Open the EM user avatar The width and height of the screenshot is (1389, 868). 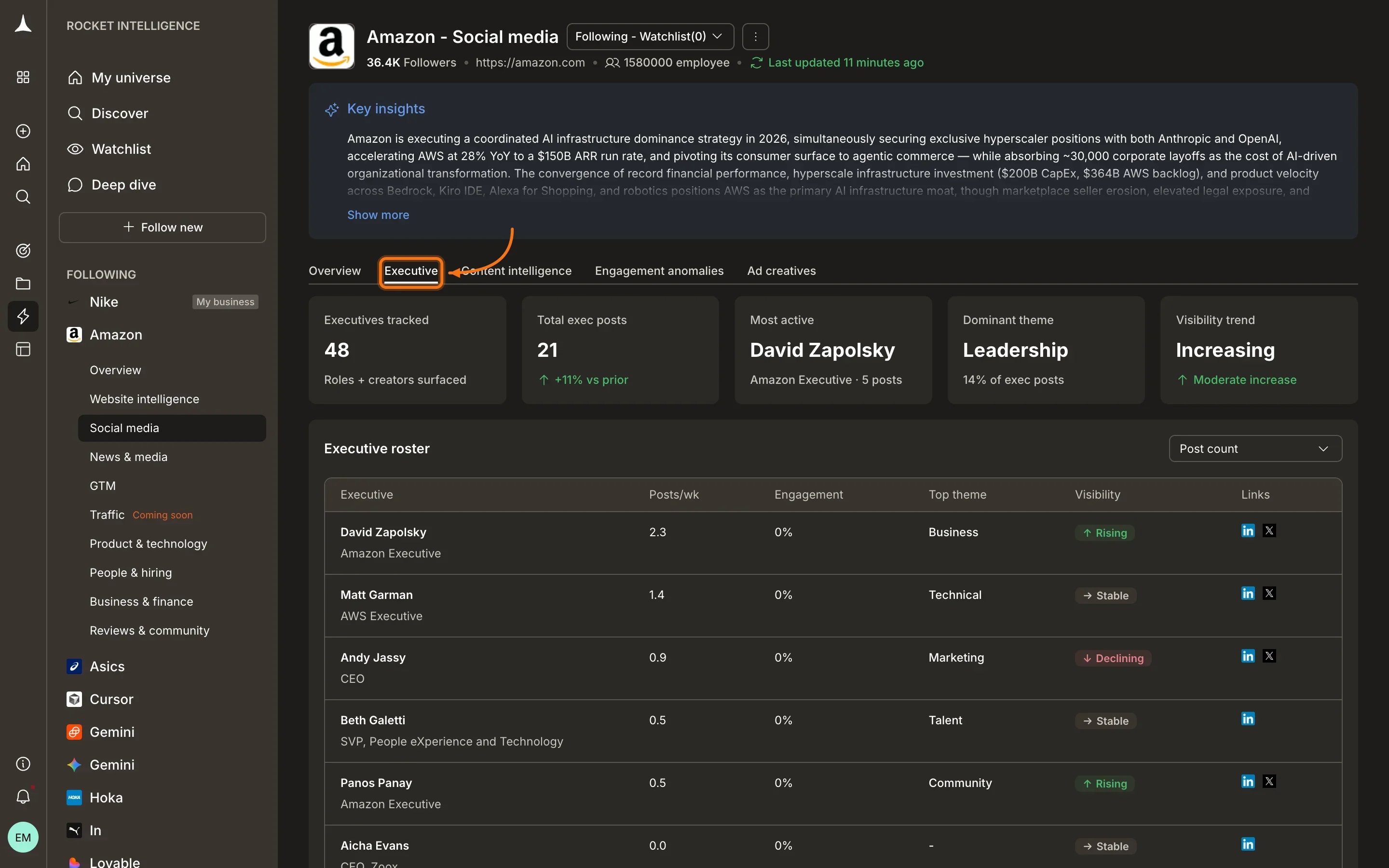tap(23, 838)
